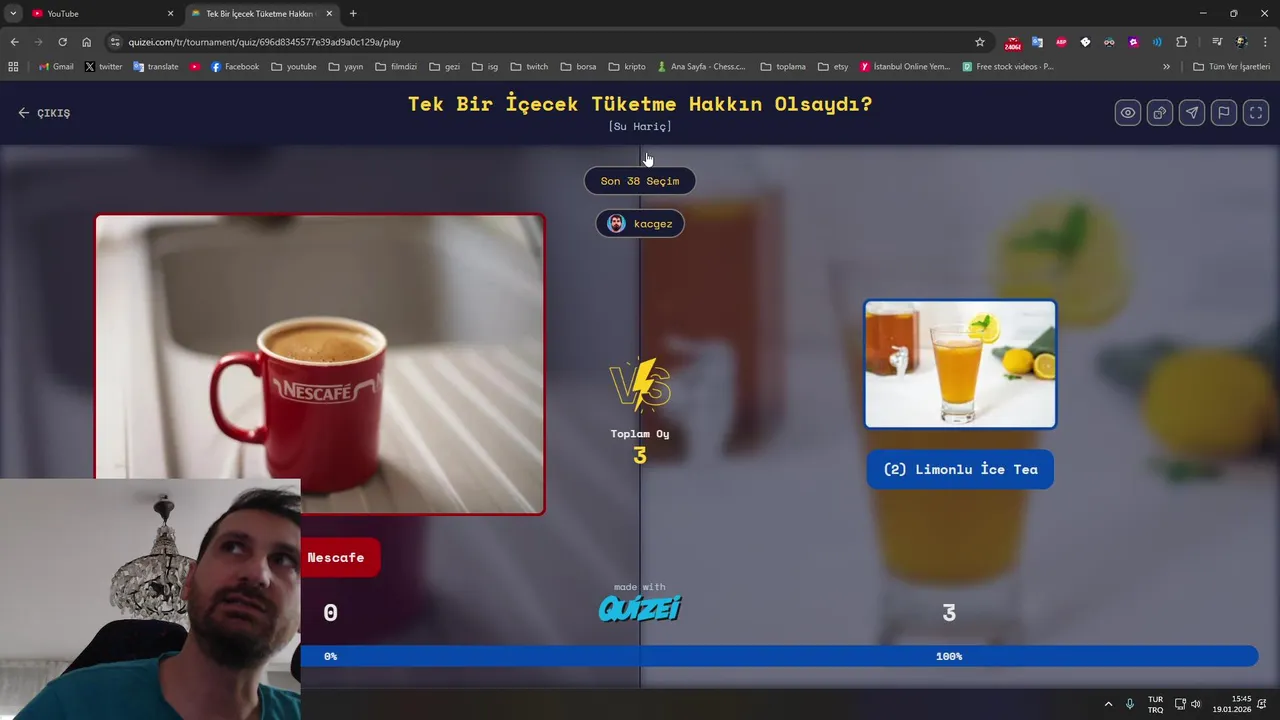Open the Google Translate extension icon
This screenshot has width=1280, height=720.
click(1037, 42)
